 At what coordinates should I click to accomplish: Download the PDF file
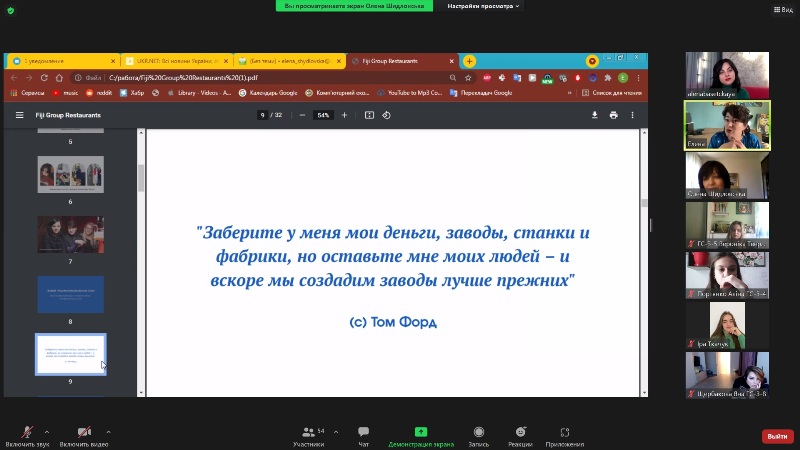click(x=594, y=115)
